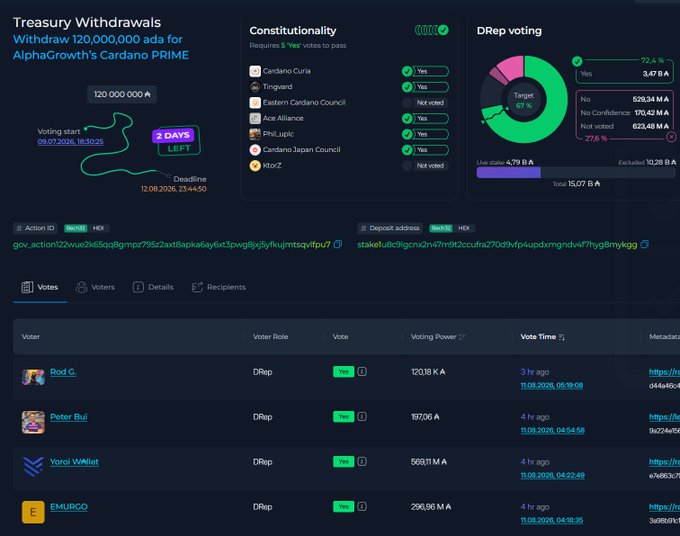This screenshot has height=536, width=680.
Task: Click the 120 000 000 ₳ amount chip
Action: click(122, 95)
